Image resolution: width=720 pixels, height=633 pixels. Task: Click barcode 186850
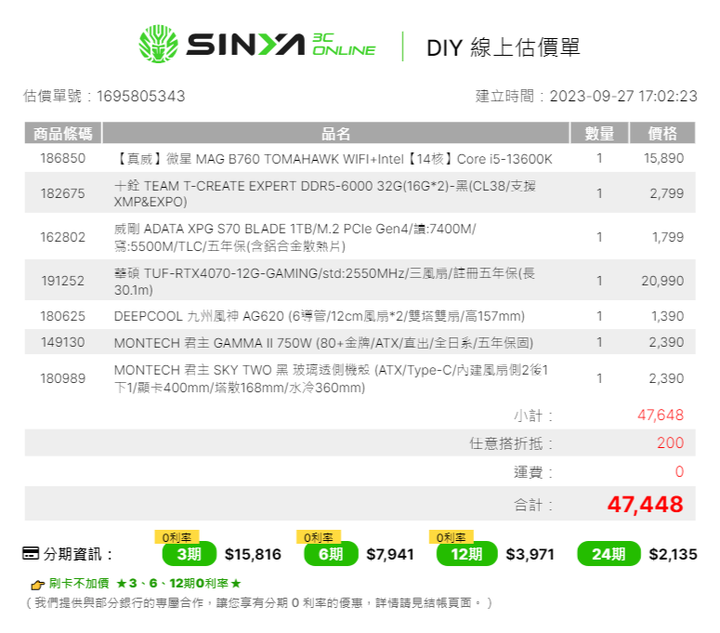[x=63, y=158]
